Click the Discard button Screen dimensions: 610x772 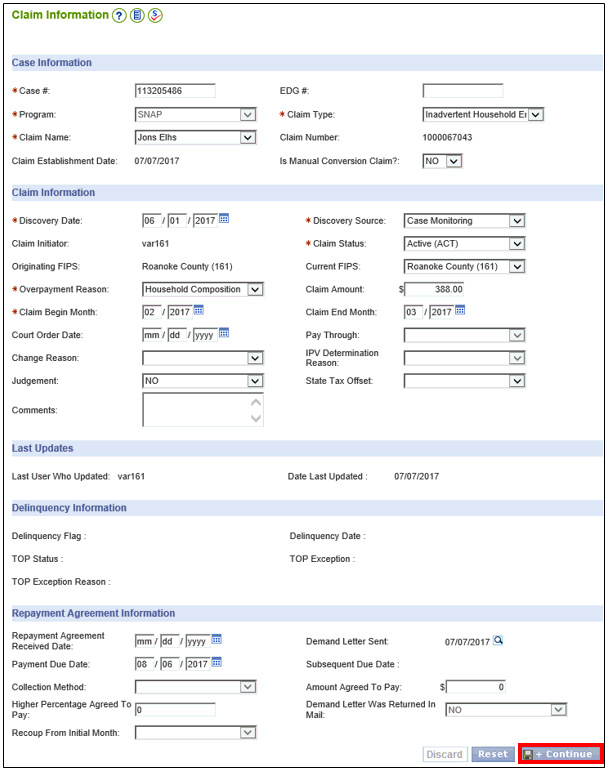(x=444, y=754)
